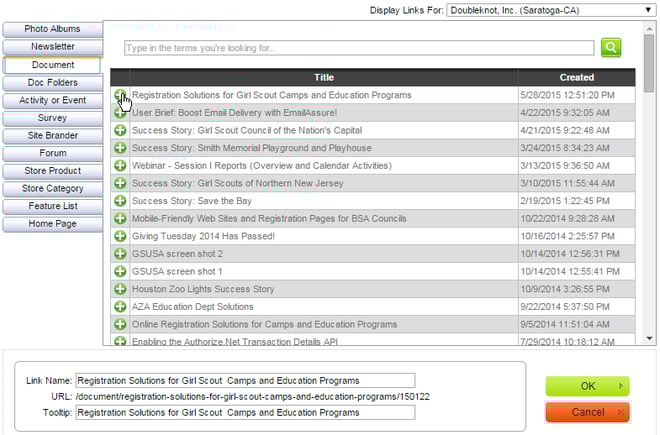The width and height of the screenshot is (660, 435).
Task: Switch to the Store Product tab
Action: point(53,171)
